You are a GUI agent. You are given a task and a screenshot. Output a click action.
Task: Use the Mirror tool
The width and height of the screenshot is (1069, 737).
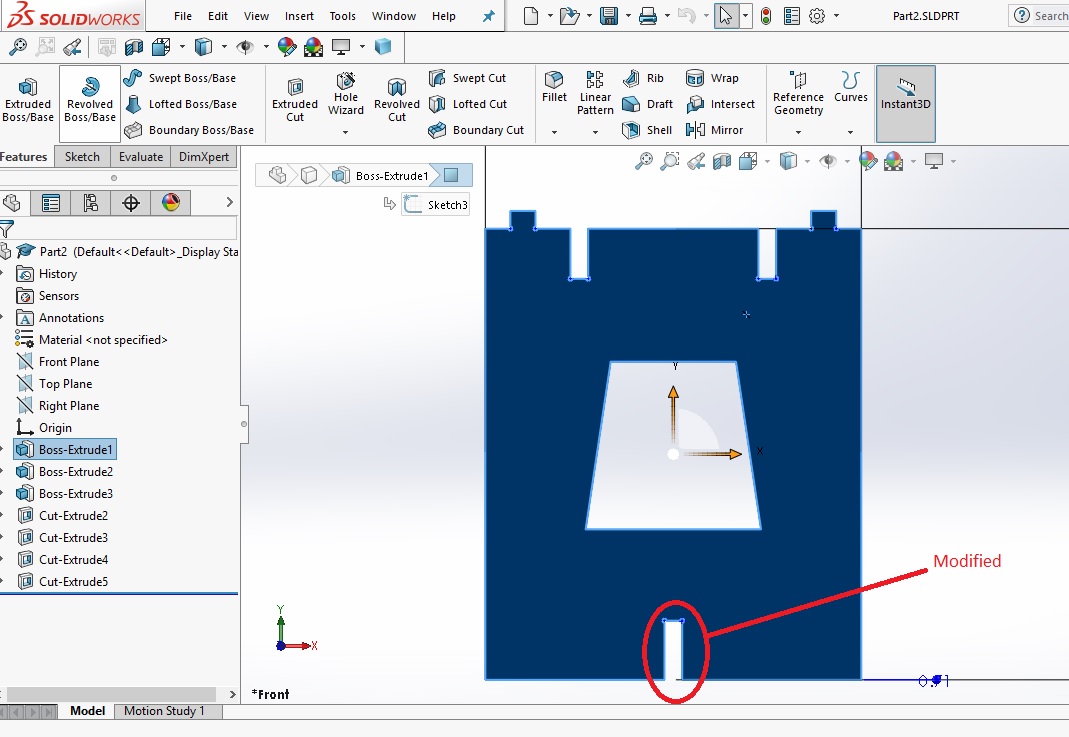[x=714, y=130]
